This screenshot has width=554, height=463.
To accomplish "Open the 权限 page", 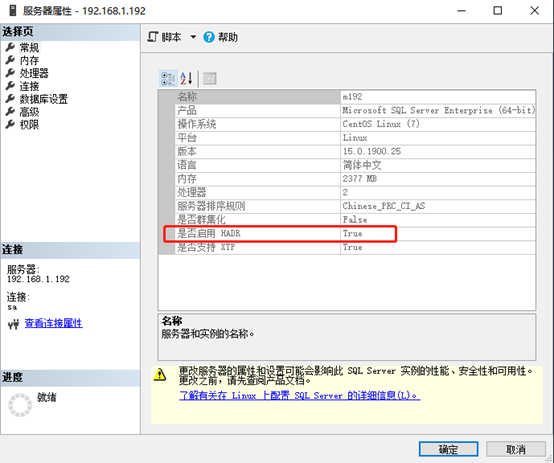I will click(x=29, y=125).
